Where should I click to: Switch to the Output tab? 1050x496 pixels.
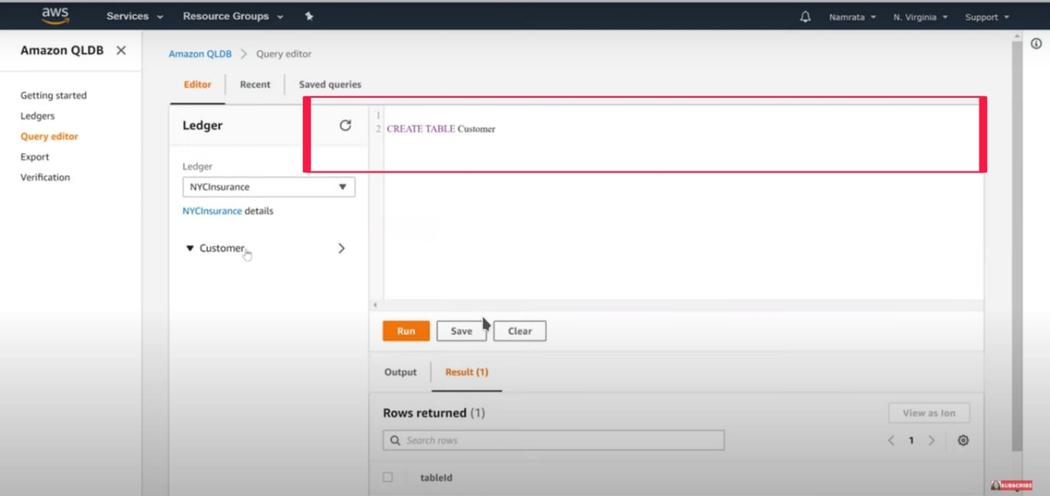(400, 372)
